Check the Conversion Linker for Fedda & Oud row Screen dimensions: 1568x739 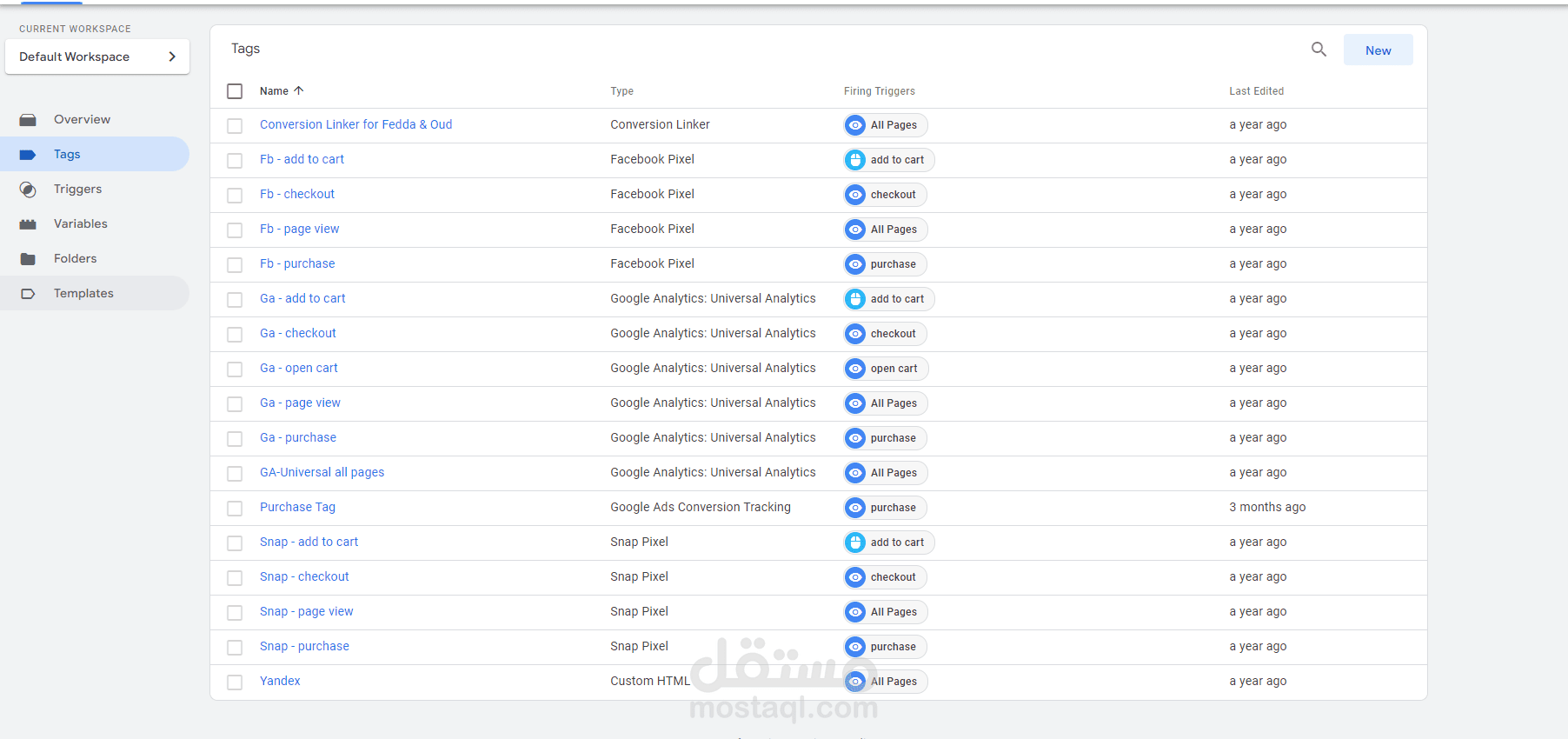(235, 126)
